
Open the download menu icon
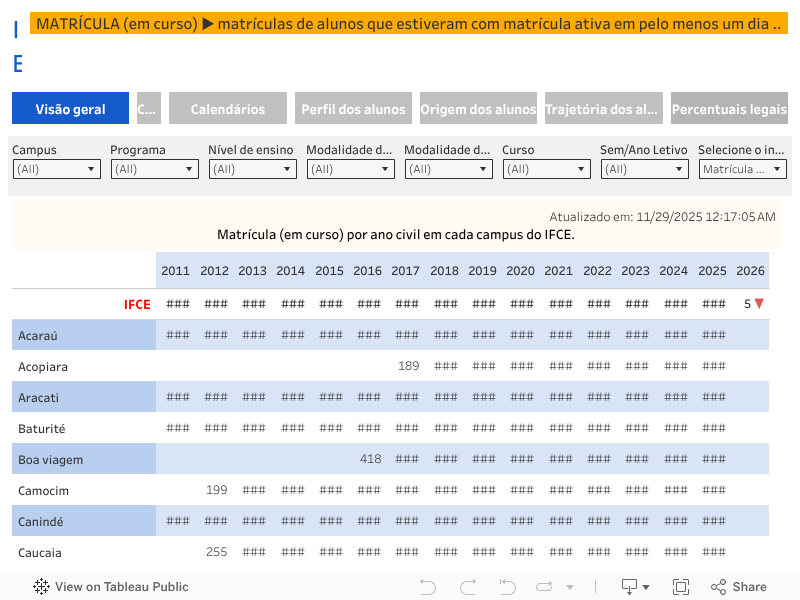(x=635, y=587)
